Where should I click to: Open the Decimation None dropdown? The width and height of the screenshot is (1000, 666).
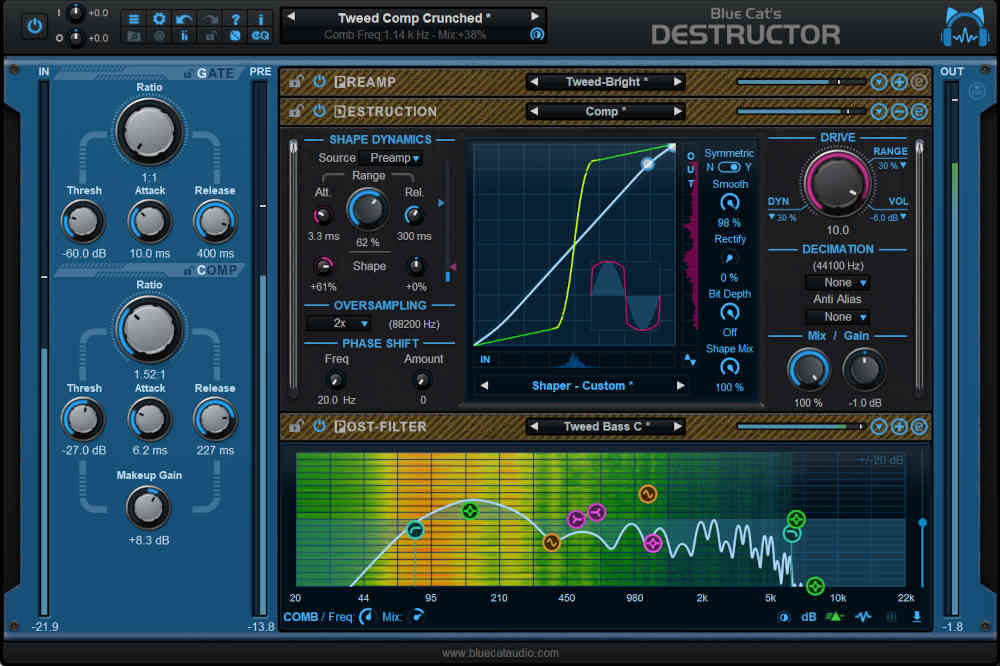click(x=837, y=282)
